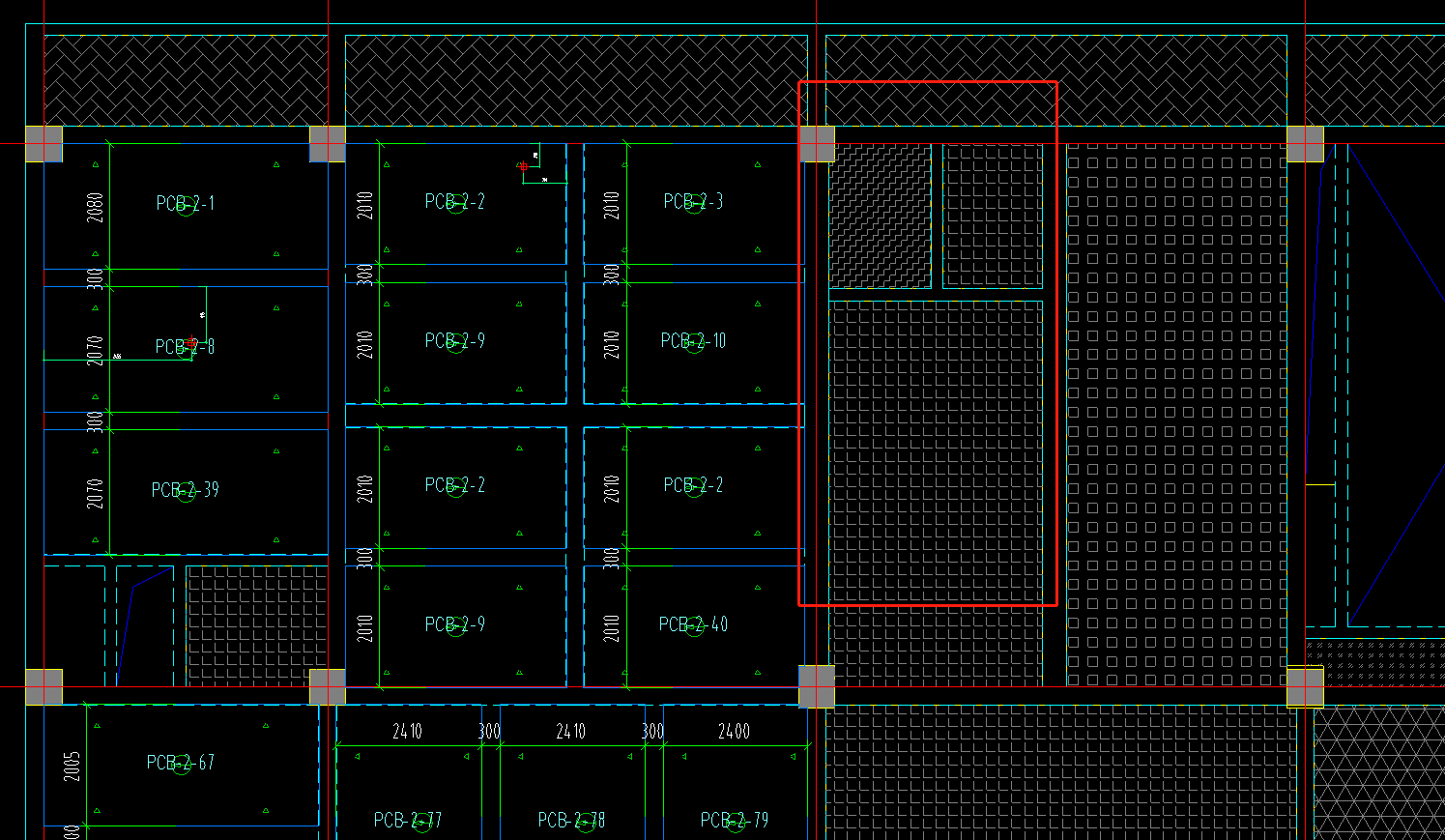Select the 2070 dimension beside PCB-2-39
The height and width of the screenshot is (840, 1445).
pos(95,493)
